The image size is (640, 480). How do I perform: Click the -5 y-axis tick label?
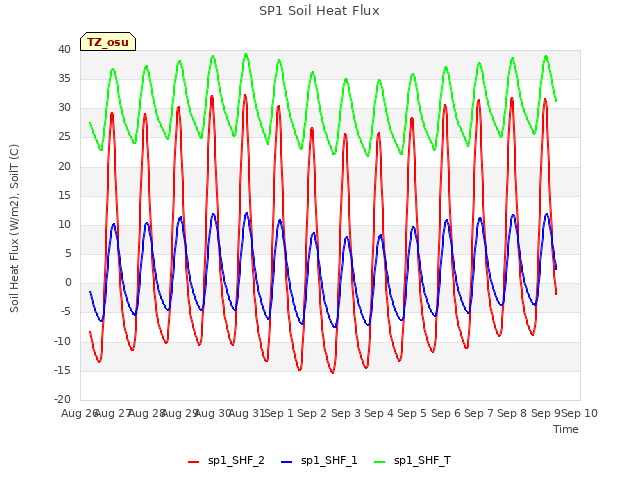[x=66, y=312]
